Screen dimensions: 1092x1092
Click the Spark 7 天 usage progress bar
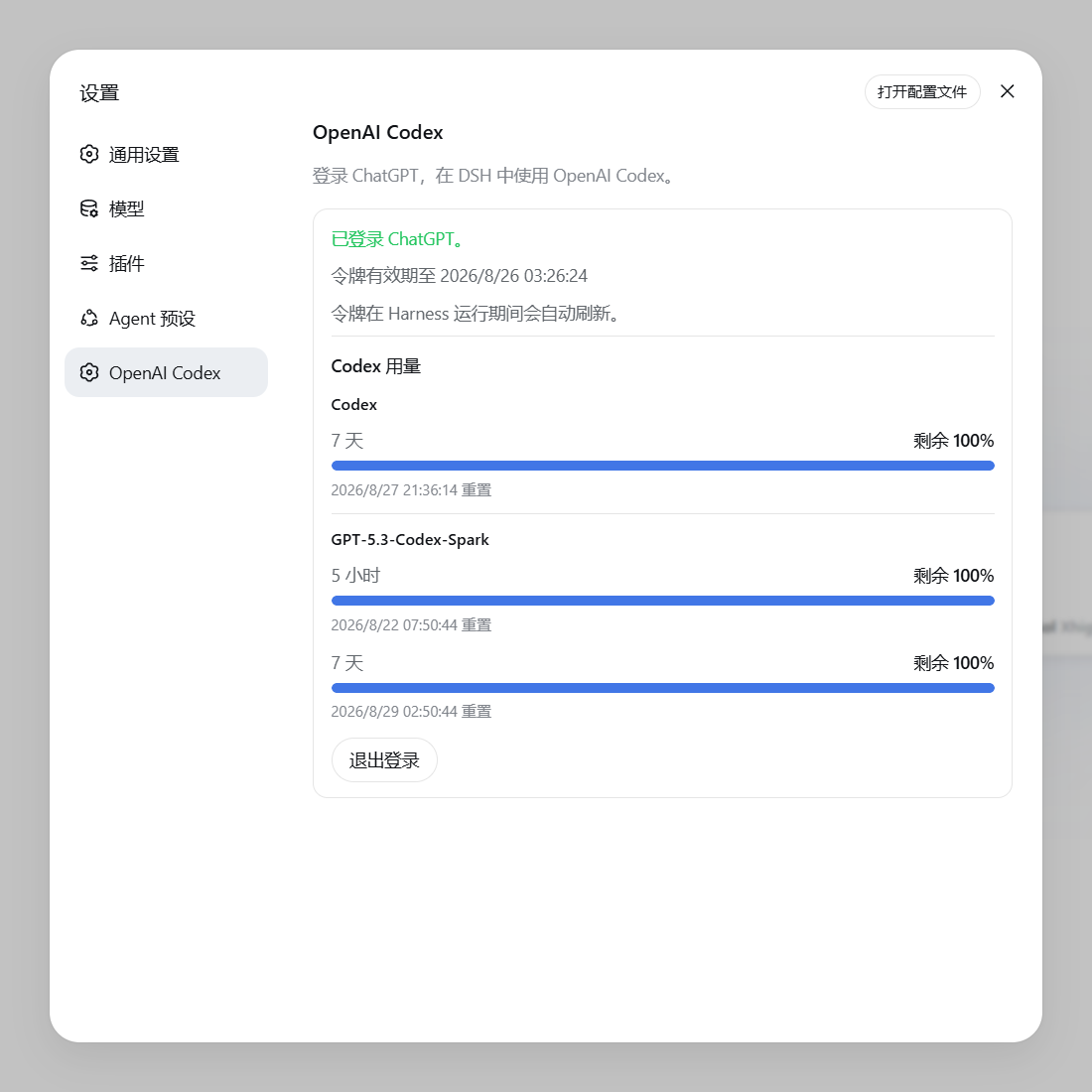pos(663,688)
